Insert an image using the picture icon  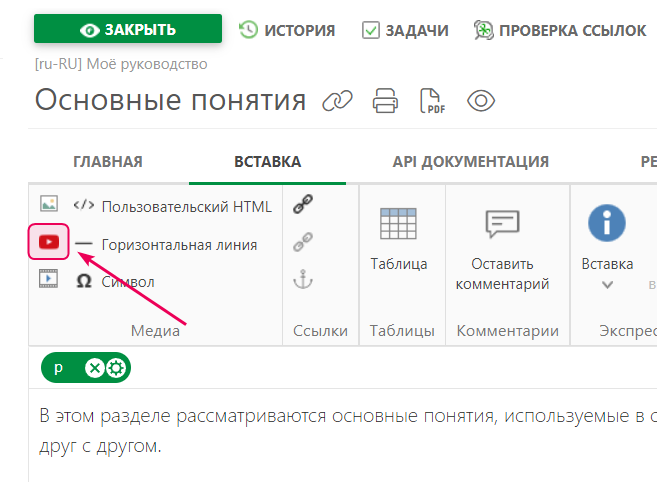point(49,204)
